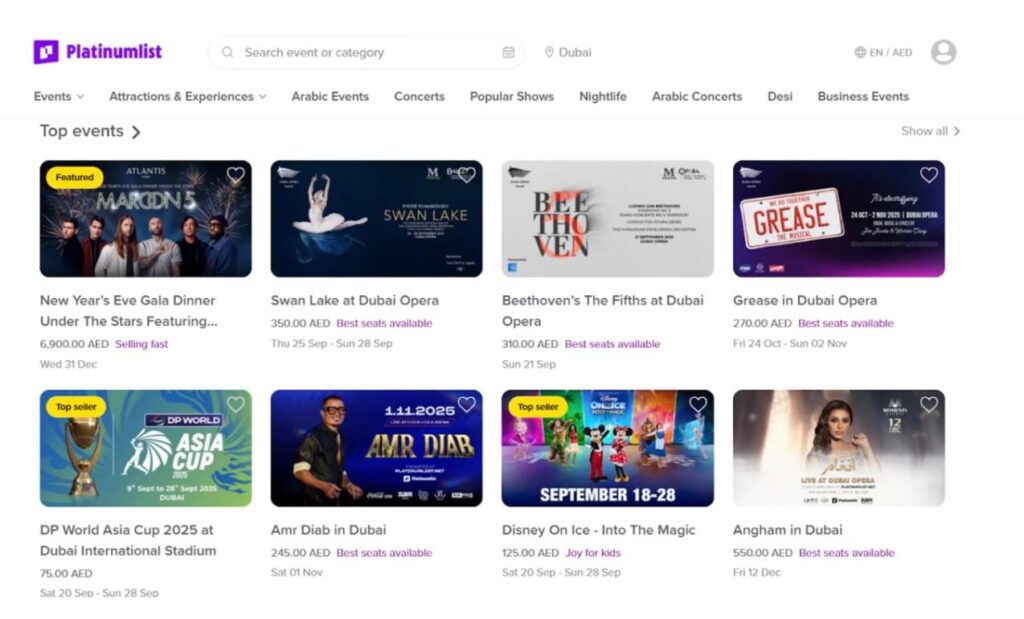The image size is (1024, 619).
Task: Click the Platinumlist logo icon
Action: (46, 52)
